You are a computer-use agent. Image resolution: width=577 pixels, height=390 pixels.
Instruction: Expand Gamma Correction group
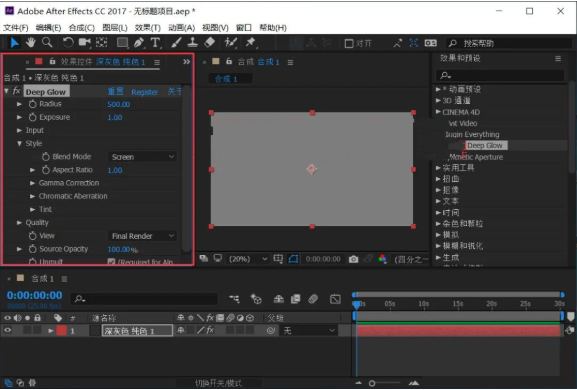(x=32, y=183)
